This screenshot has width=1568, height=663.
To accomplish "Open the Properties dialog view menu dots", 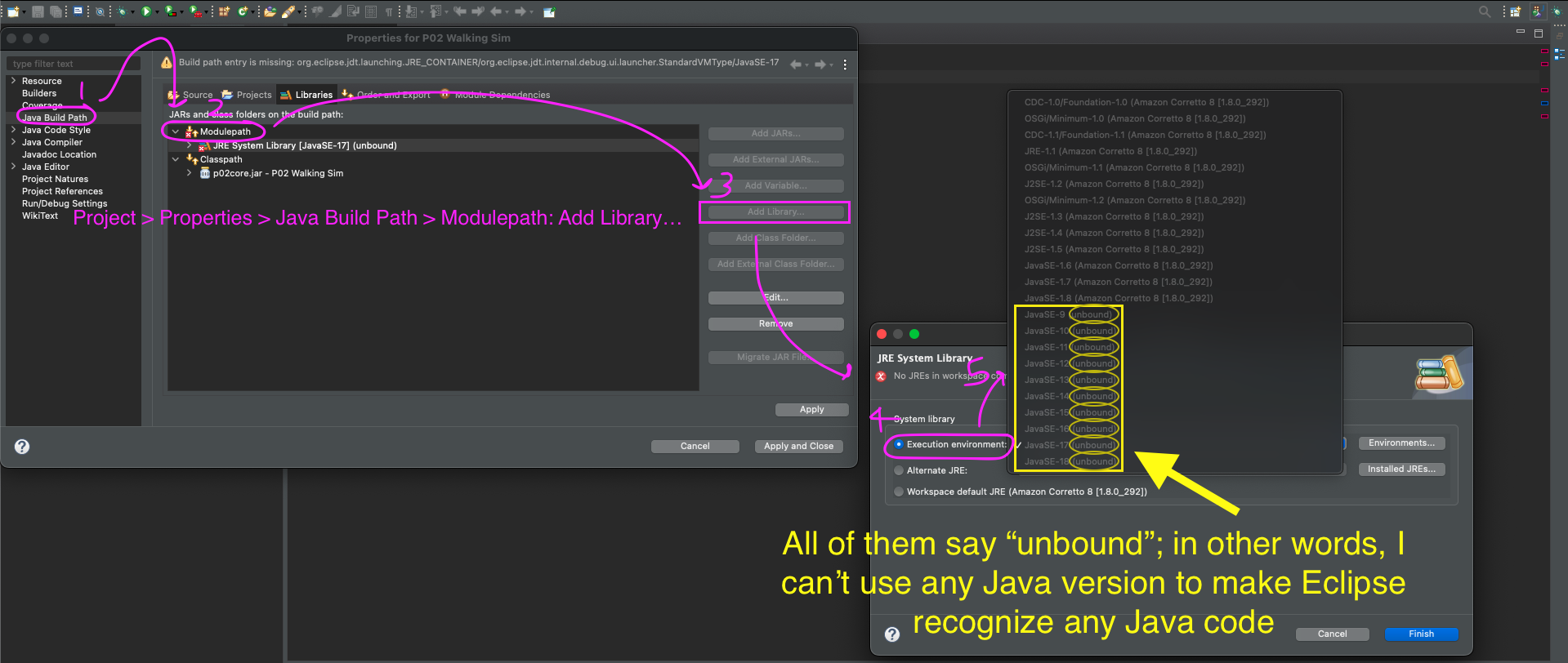I will [x=845, y=65].
